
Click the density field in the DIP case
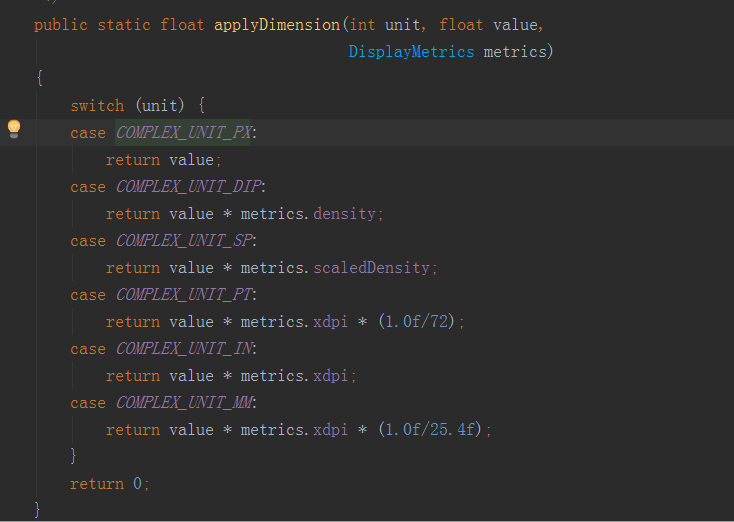[345, 214]
